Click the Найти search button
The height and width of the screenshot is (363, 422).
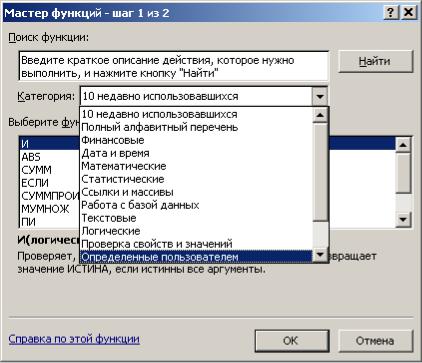[375, 61]
